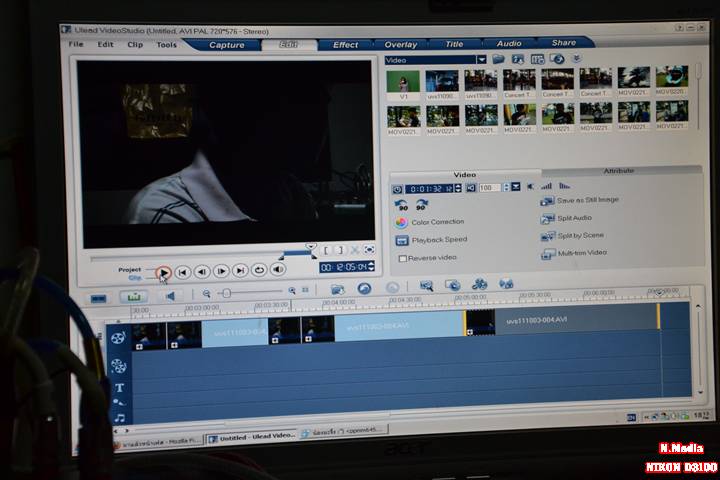This screenshot has width=720, height=480.
Task: Select Project playback mode
Action: [x=129, y=270]
